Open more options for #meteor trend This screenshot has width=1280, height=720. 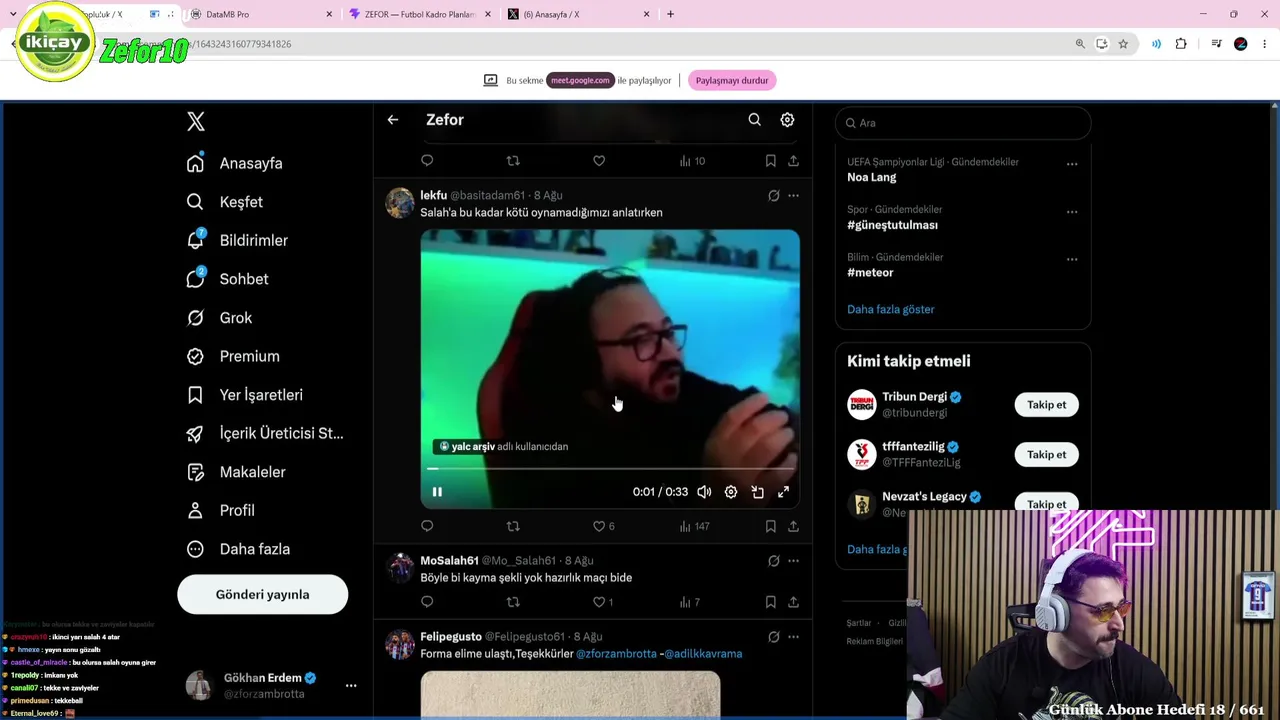pos(1072,260)
